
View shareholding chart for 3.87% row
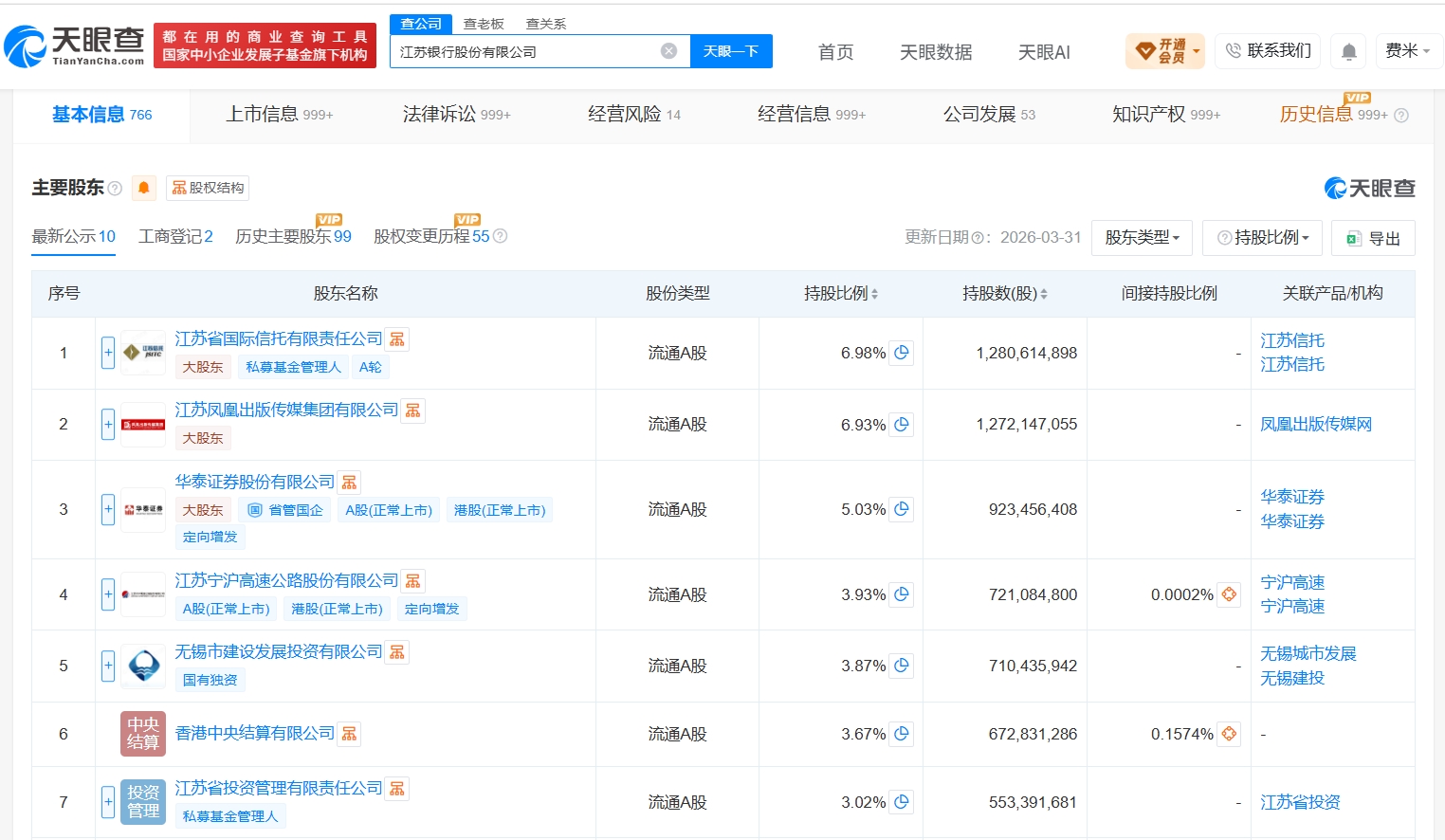[902, 666]
